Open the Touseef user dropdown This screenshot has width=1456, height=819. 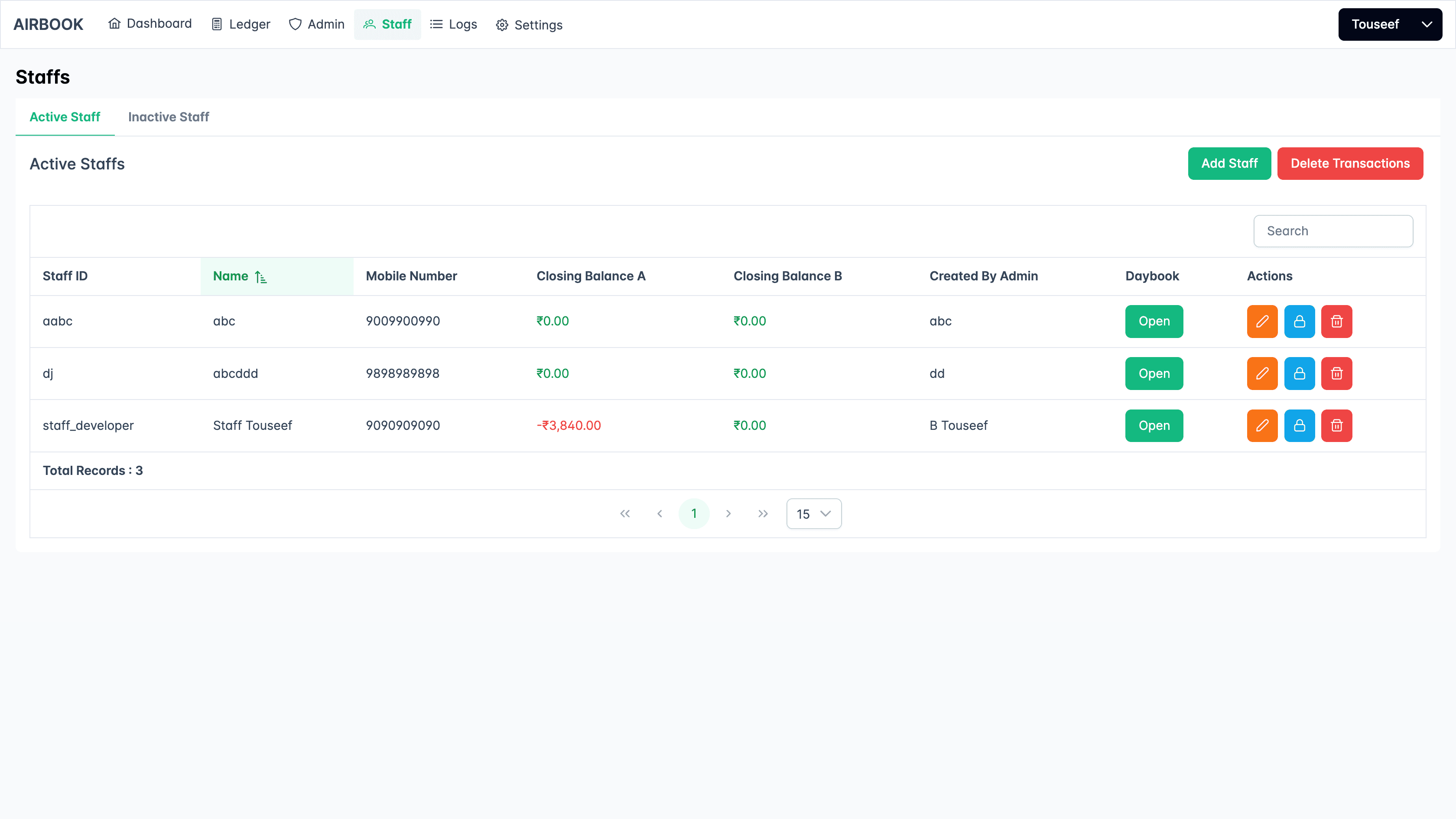point(1389,24)
